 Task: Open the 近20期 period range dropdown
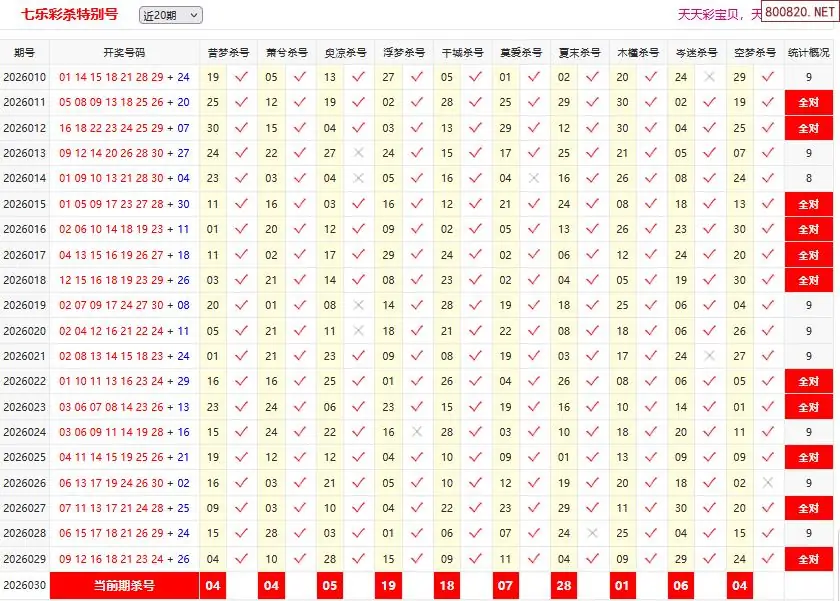[170, 15]
